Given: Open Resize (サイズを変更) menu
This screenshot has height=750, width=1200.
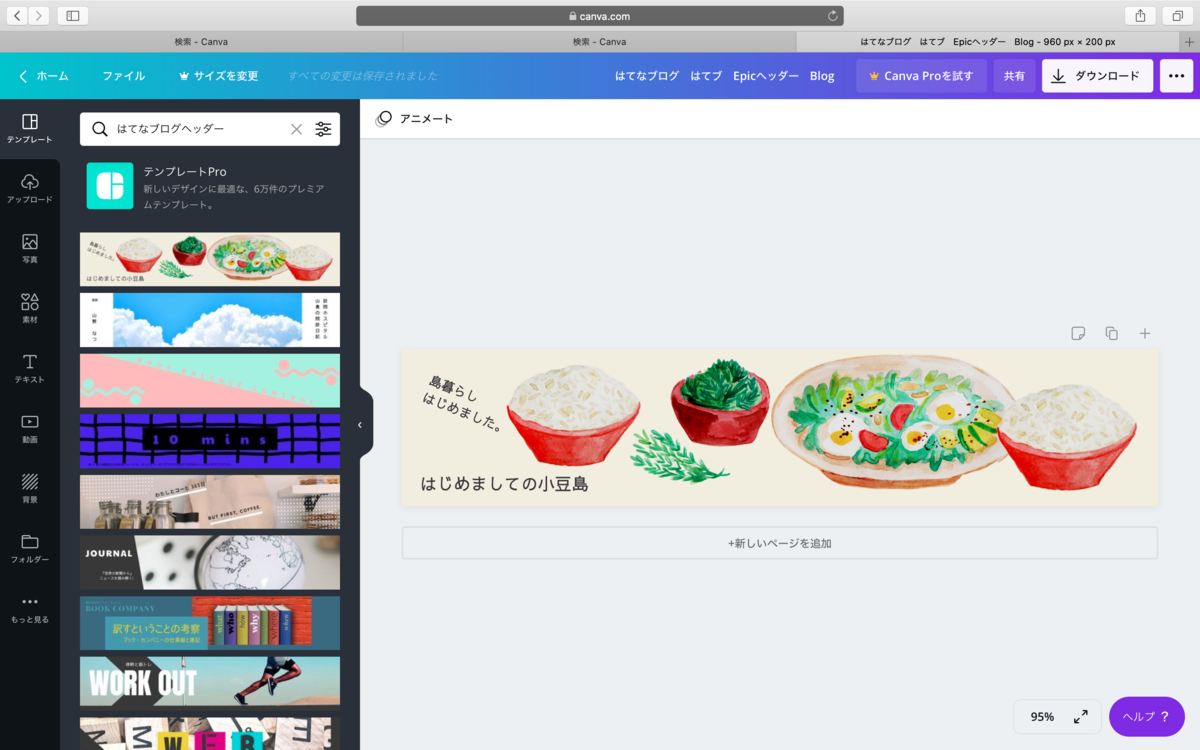Looking at the screenshot, I should (x=218, y=76).
